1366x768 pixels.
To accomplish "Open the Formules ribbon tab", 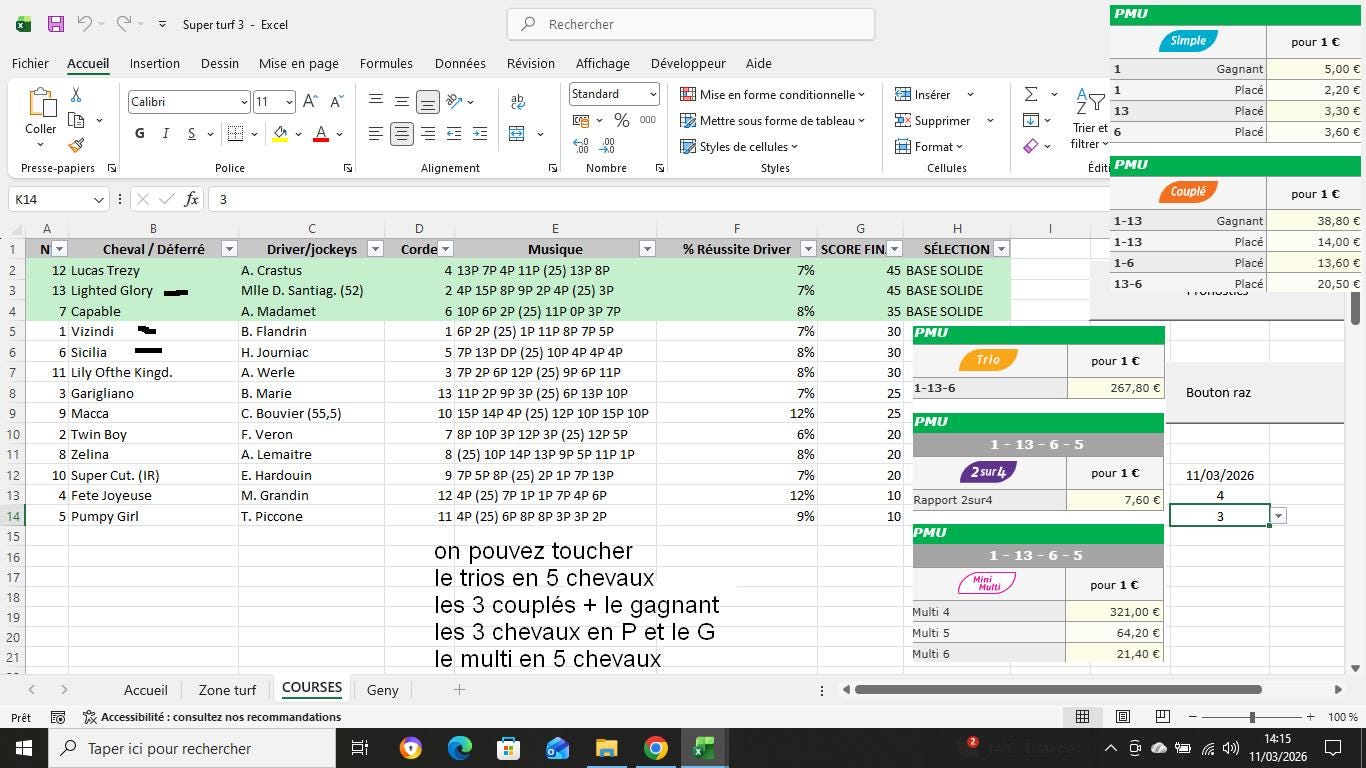I will click(x=386, y=63).
